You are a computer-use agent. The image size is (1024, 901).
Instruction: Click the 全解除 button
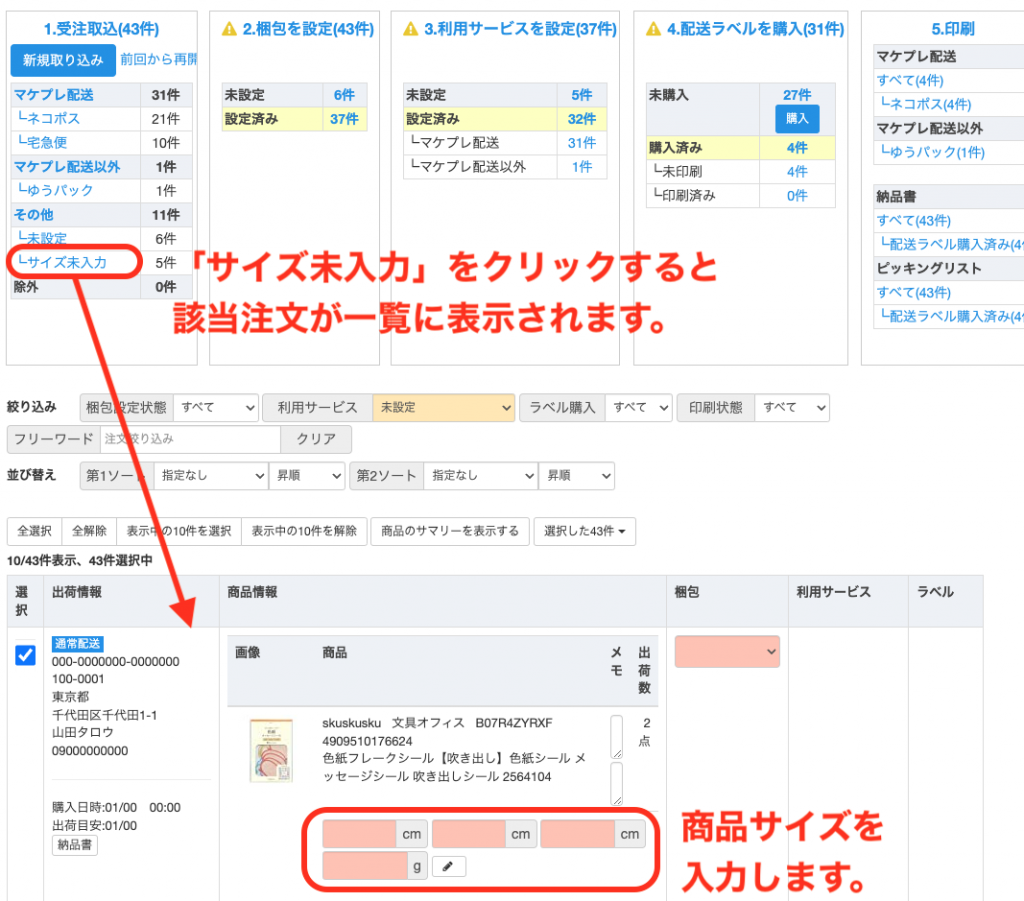89,531
